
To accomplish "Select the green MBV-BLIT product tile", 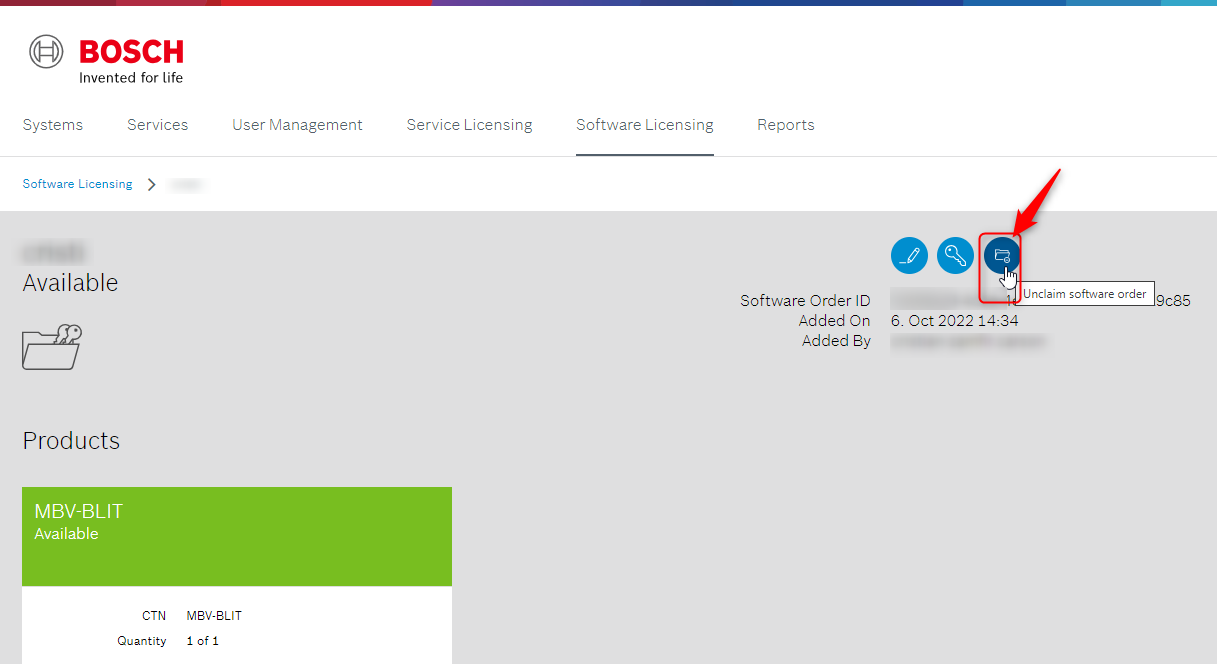I will (237, 536).
